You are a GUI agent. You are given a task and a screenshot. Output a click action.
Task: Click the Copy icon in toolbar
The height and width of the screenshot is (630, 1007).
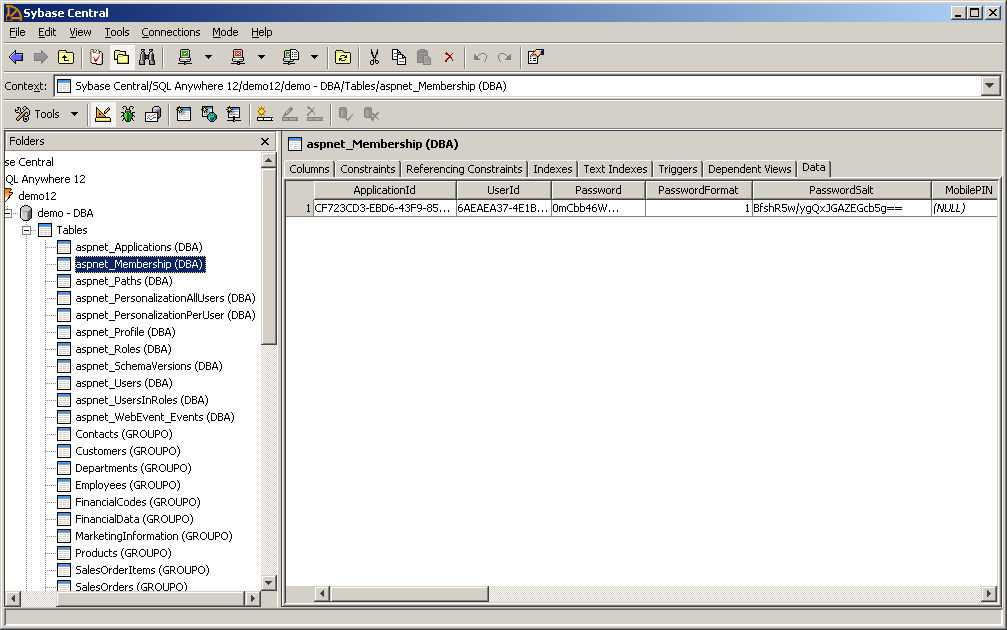click(399, 57)
